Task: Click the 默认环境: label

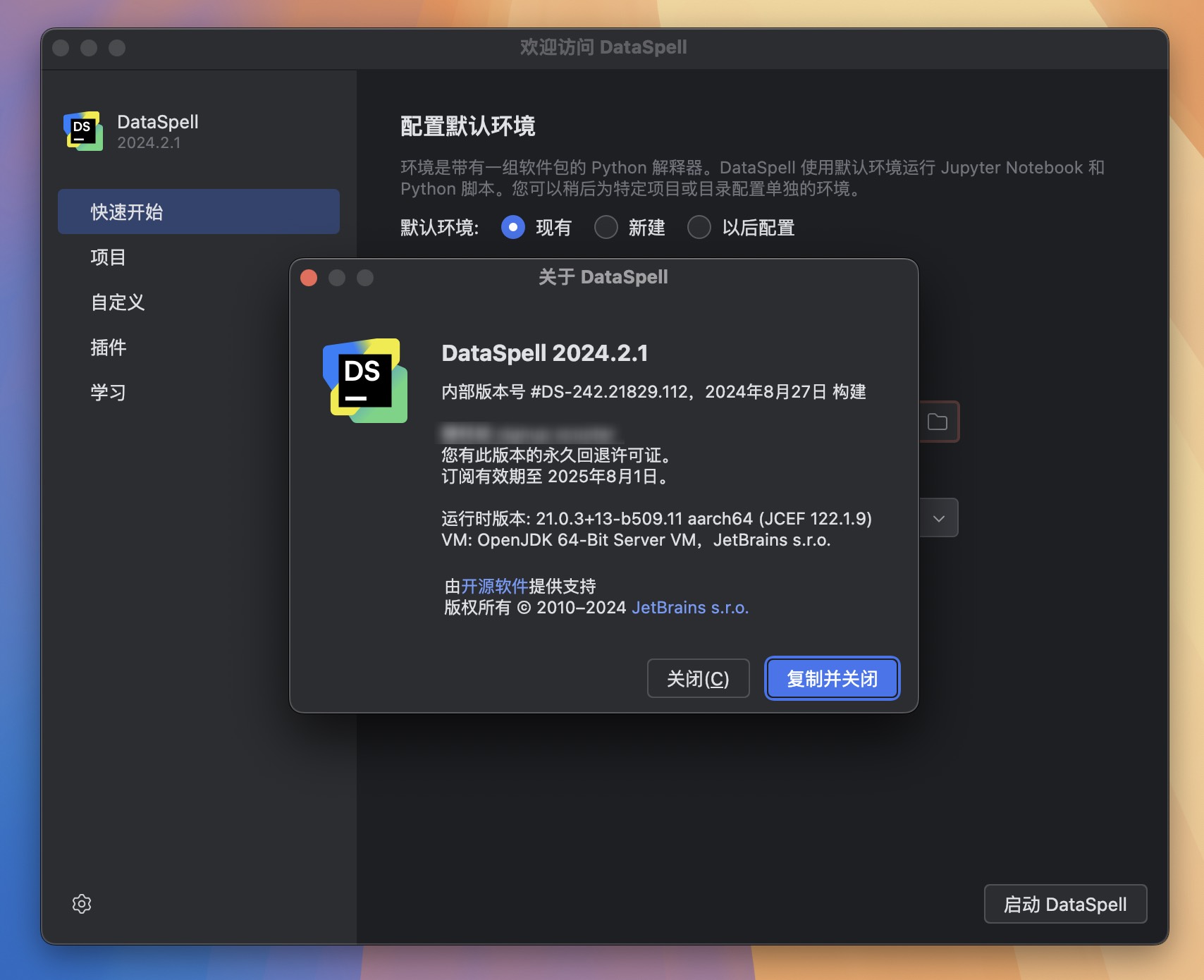Action: pos(440,228)
